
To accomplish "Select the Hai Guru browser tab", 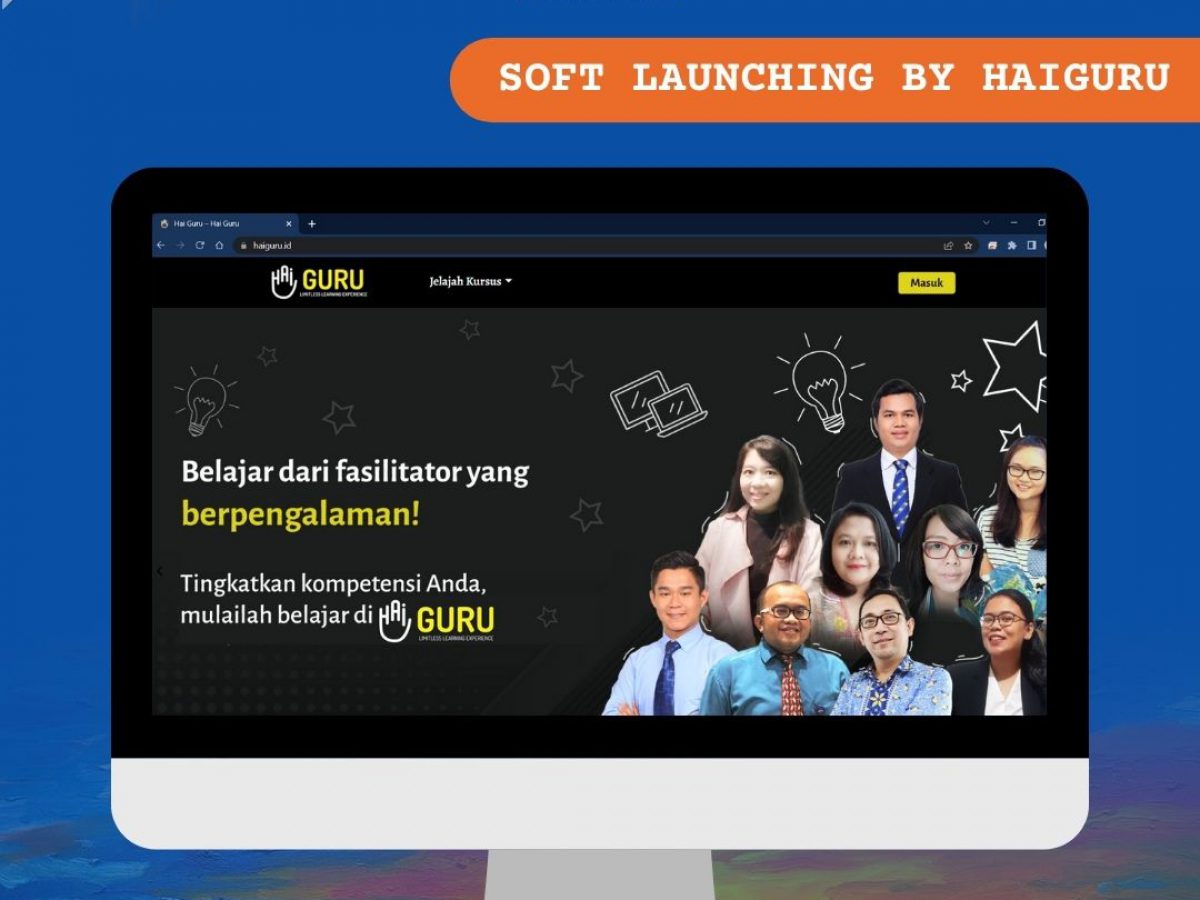I will (226, 224).
